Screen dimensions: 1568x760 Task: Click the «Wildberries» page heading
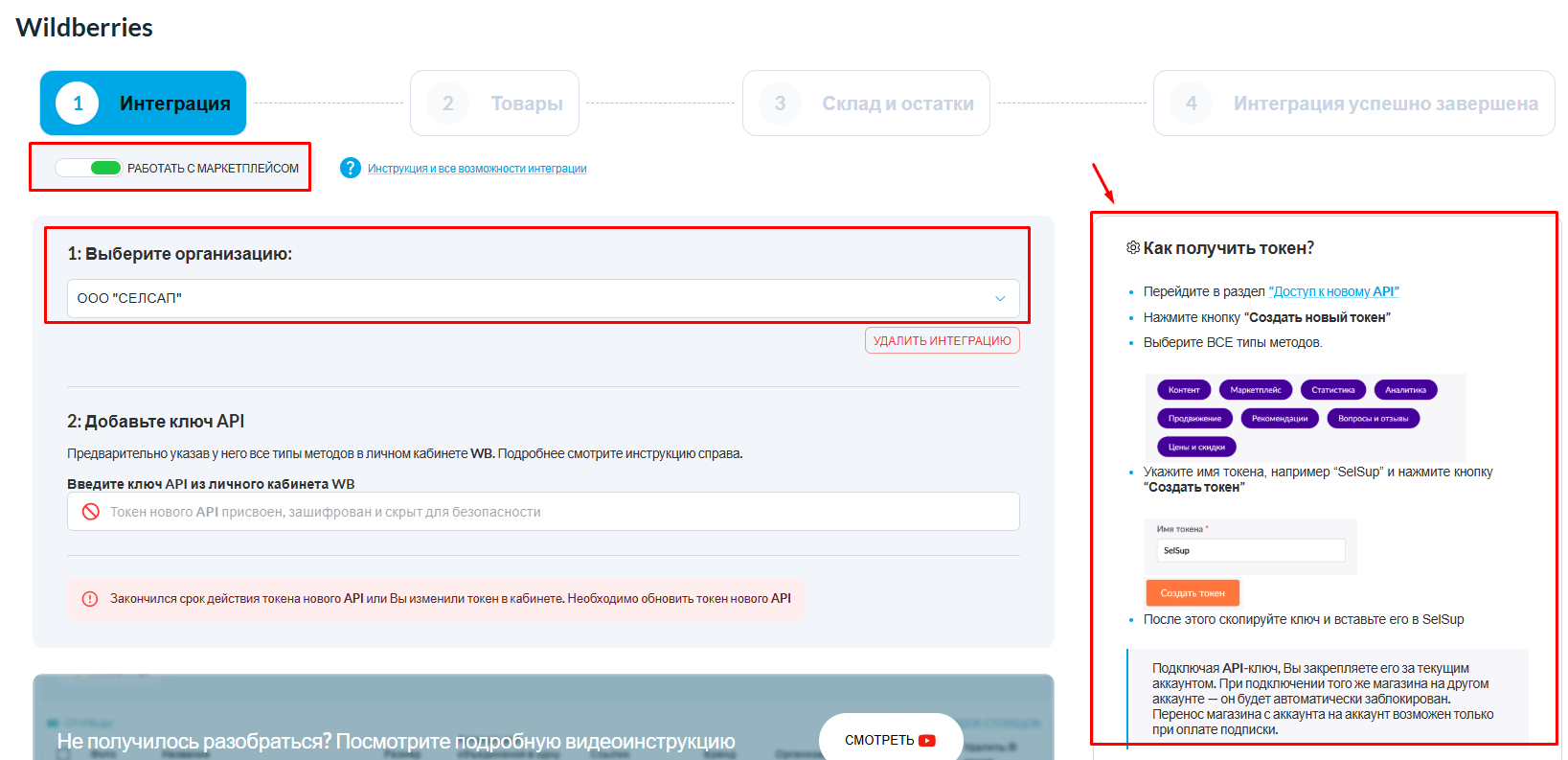tap(84, 28)
